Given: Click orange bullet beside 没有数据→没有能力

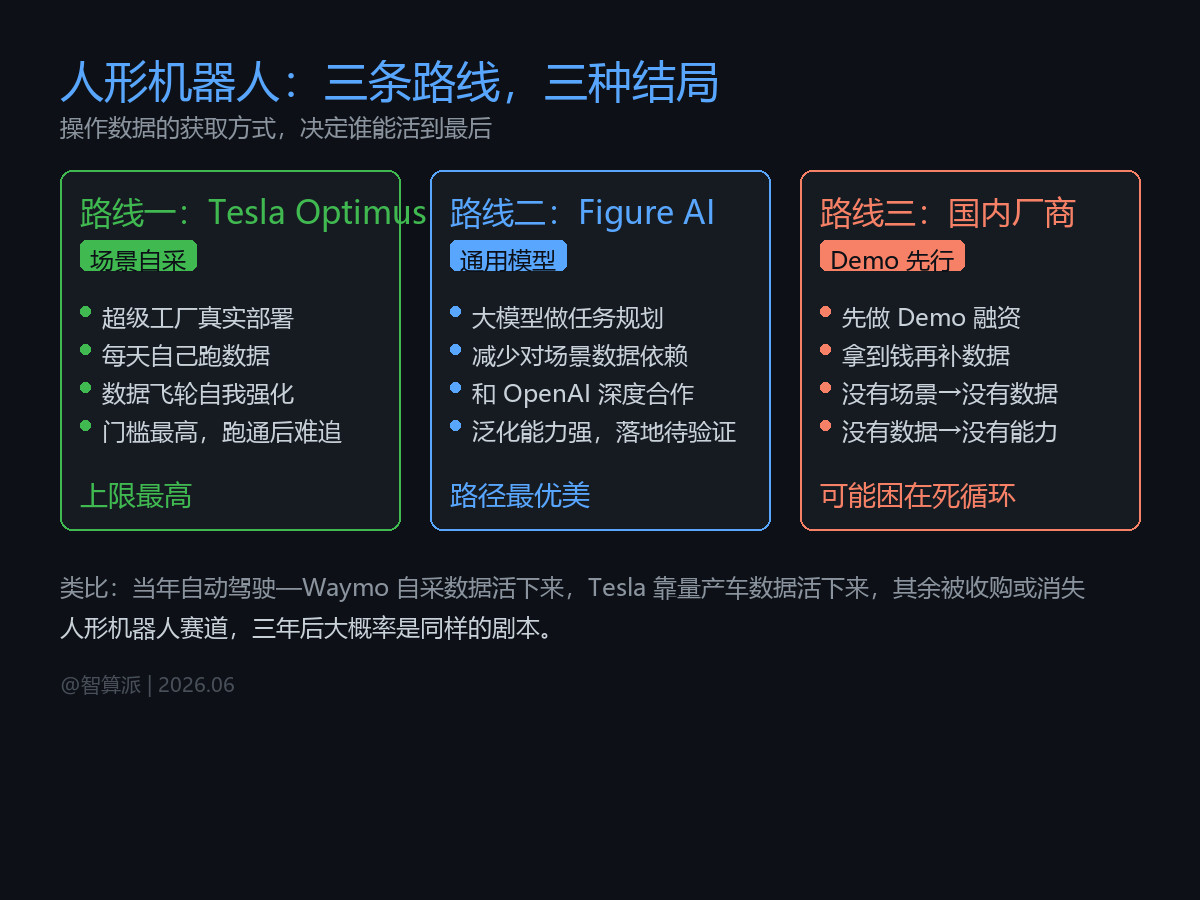Looking at the screenshot, I should point(825,426).
